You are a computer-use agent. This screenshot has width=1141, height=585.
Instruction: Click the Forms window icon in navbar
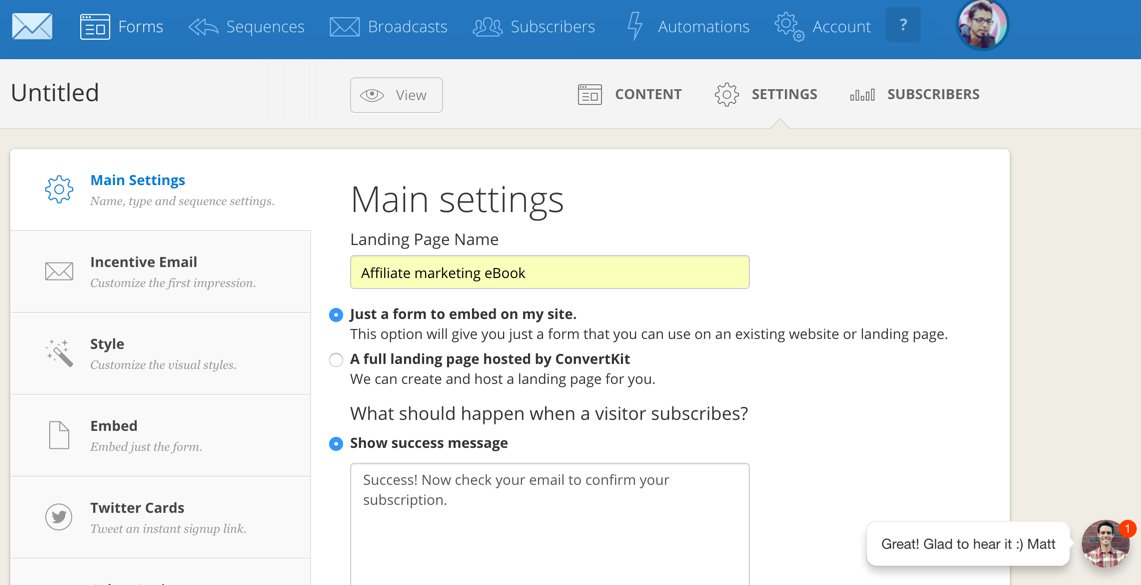(95, 27)
